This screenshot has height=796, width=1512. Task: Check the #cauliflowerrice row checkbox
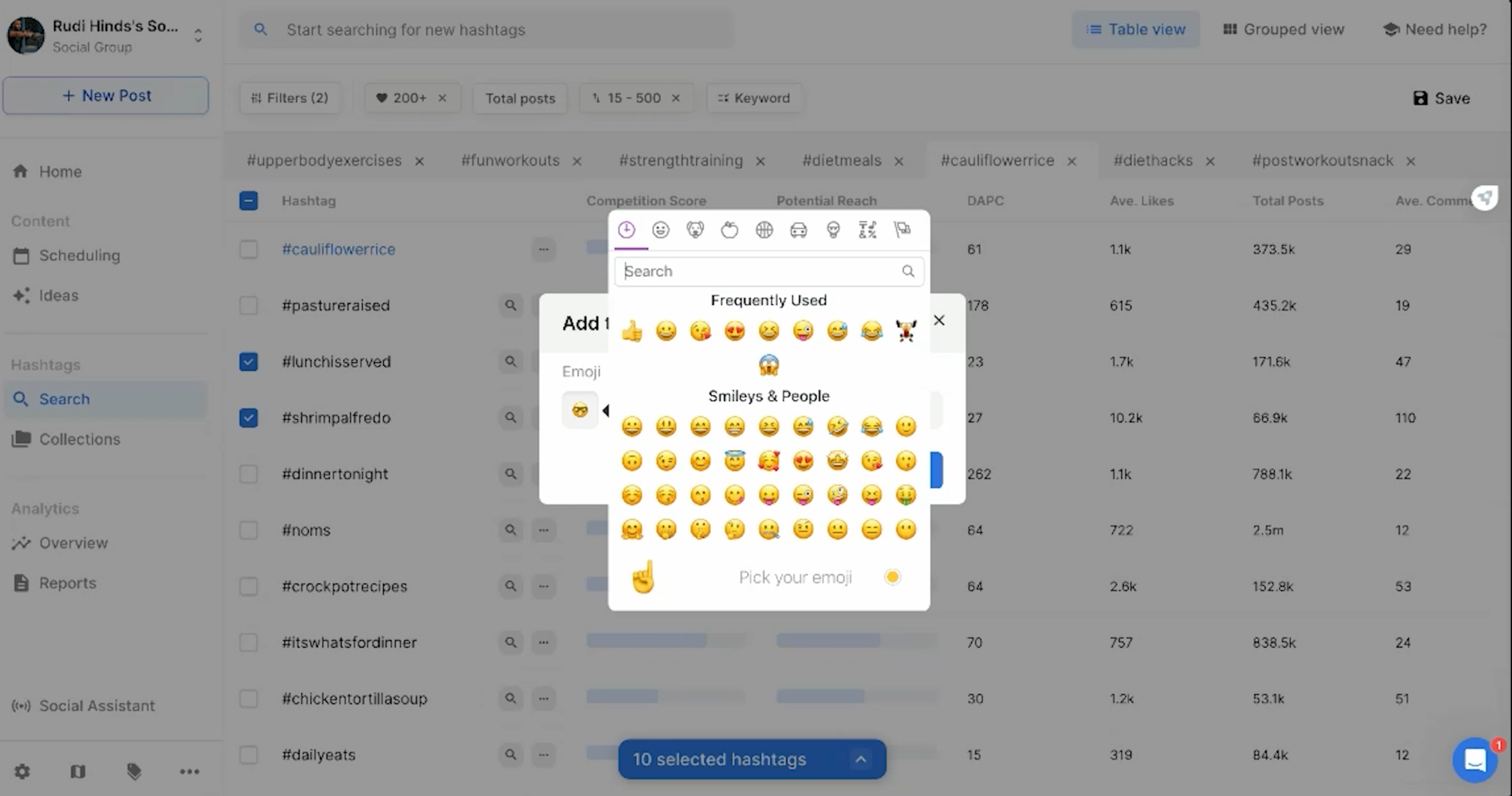point(248,249)
